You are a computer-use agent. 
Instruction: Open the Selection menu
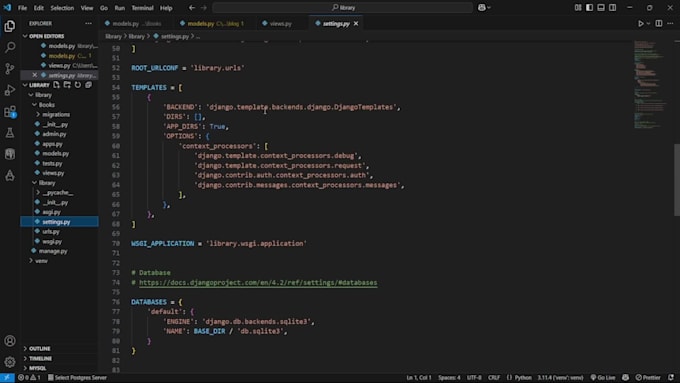coord(62,8)
